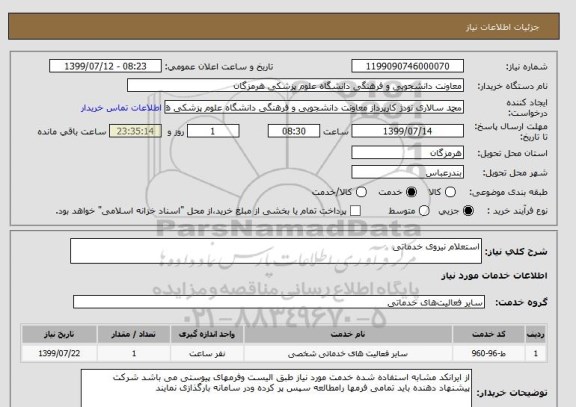Select the متوسط purchase type radio
Image resolution: width=576 pixels, height=407 pixels.
point(424,211)
